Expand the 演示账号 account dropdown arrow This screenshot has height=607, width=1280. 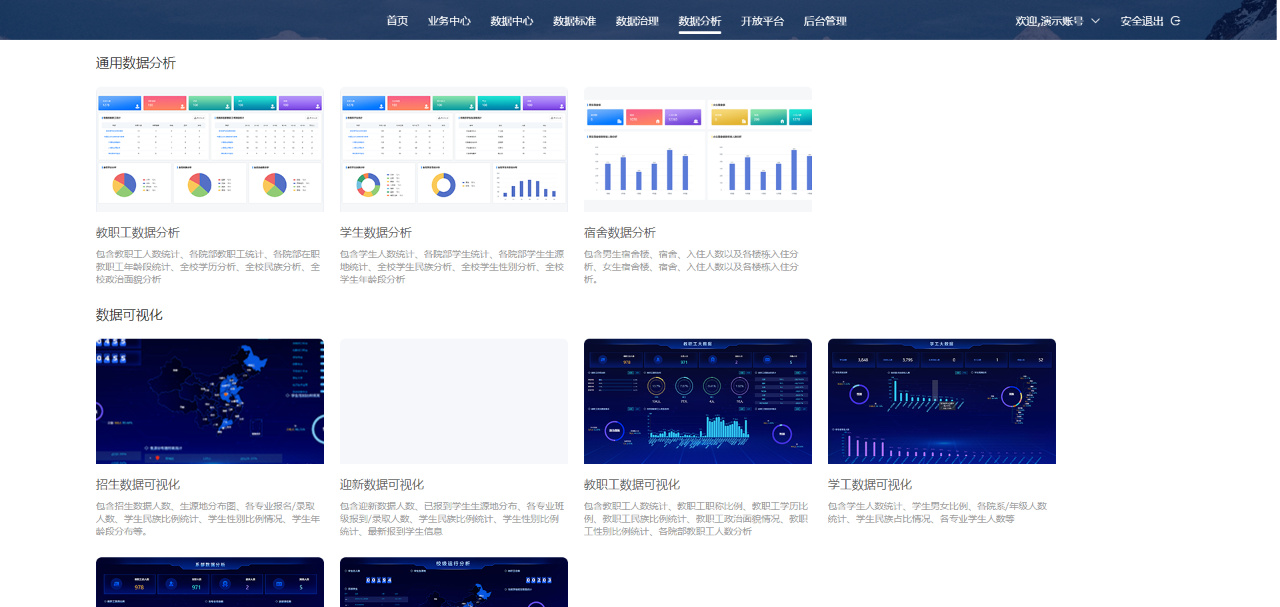[1095, 21]
